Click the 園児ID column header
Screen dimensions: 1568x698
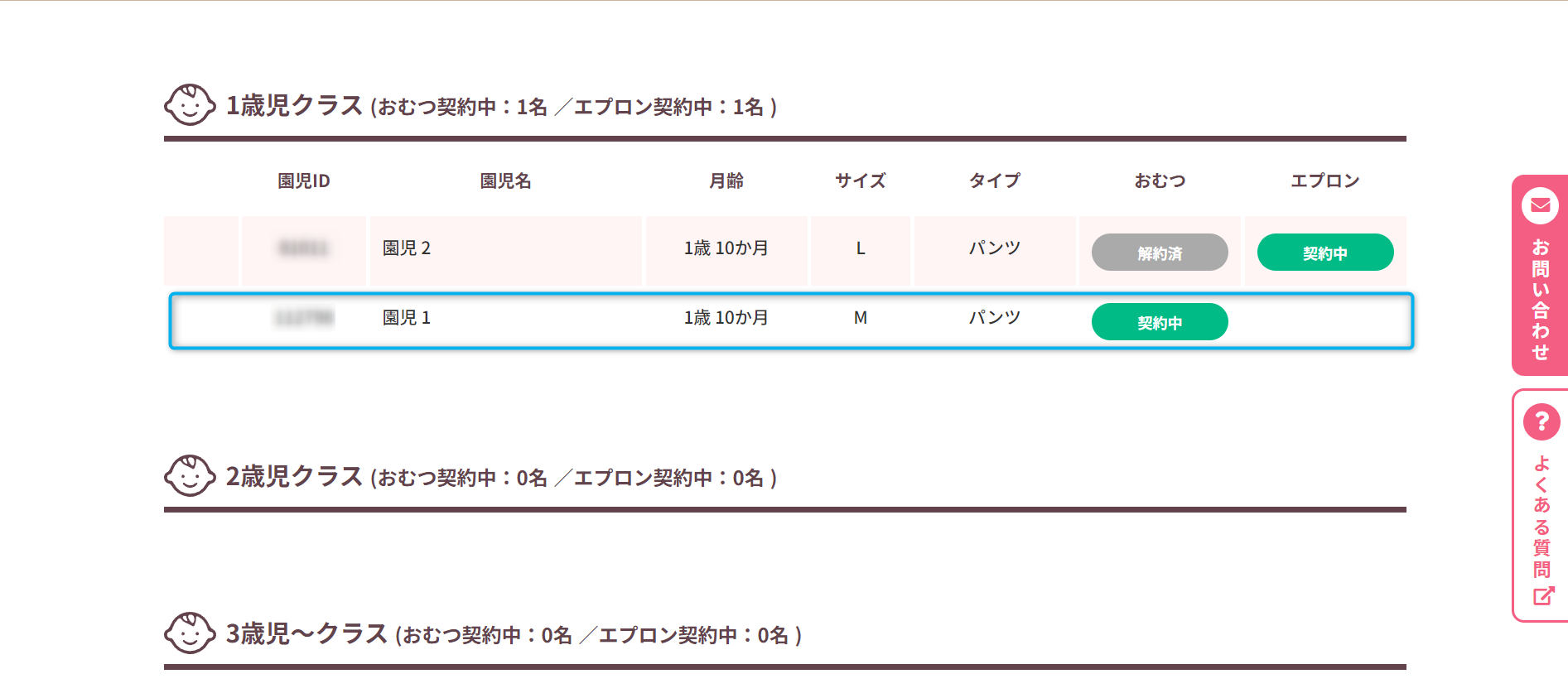click(x=303, y=181)
